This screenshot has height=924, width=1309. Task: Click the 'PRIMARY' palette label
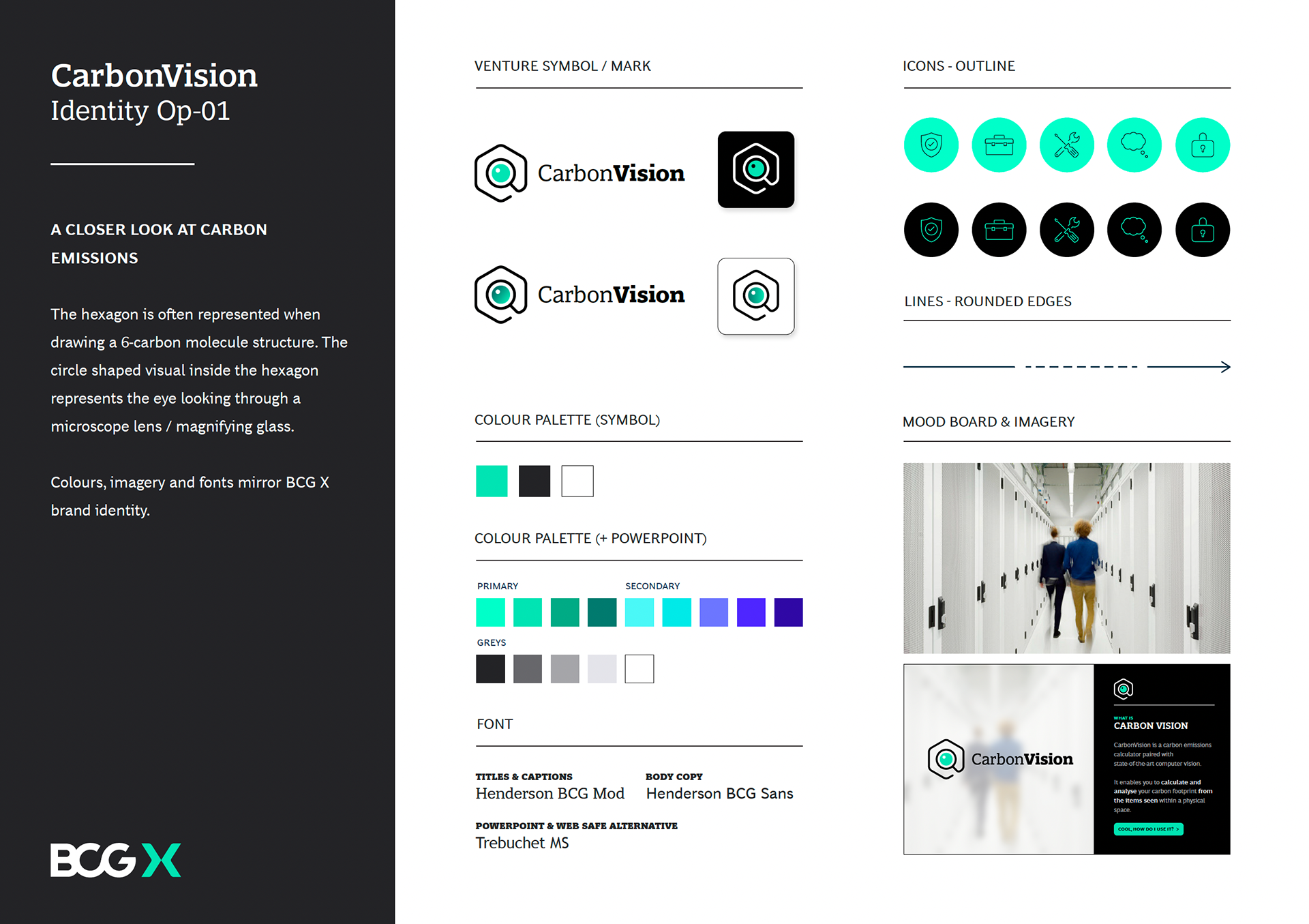(498, 586)
